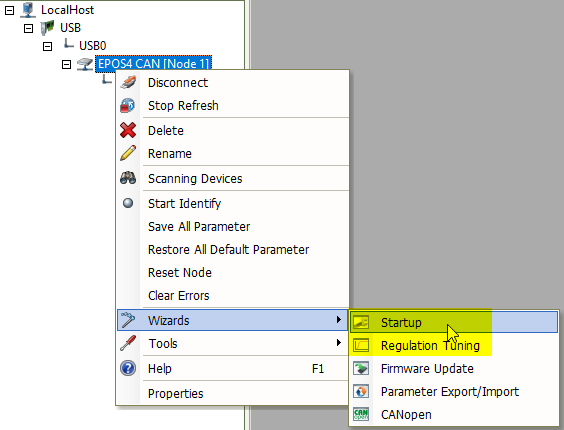Click the pencil Rename icon

click(128, 153)
